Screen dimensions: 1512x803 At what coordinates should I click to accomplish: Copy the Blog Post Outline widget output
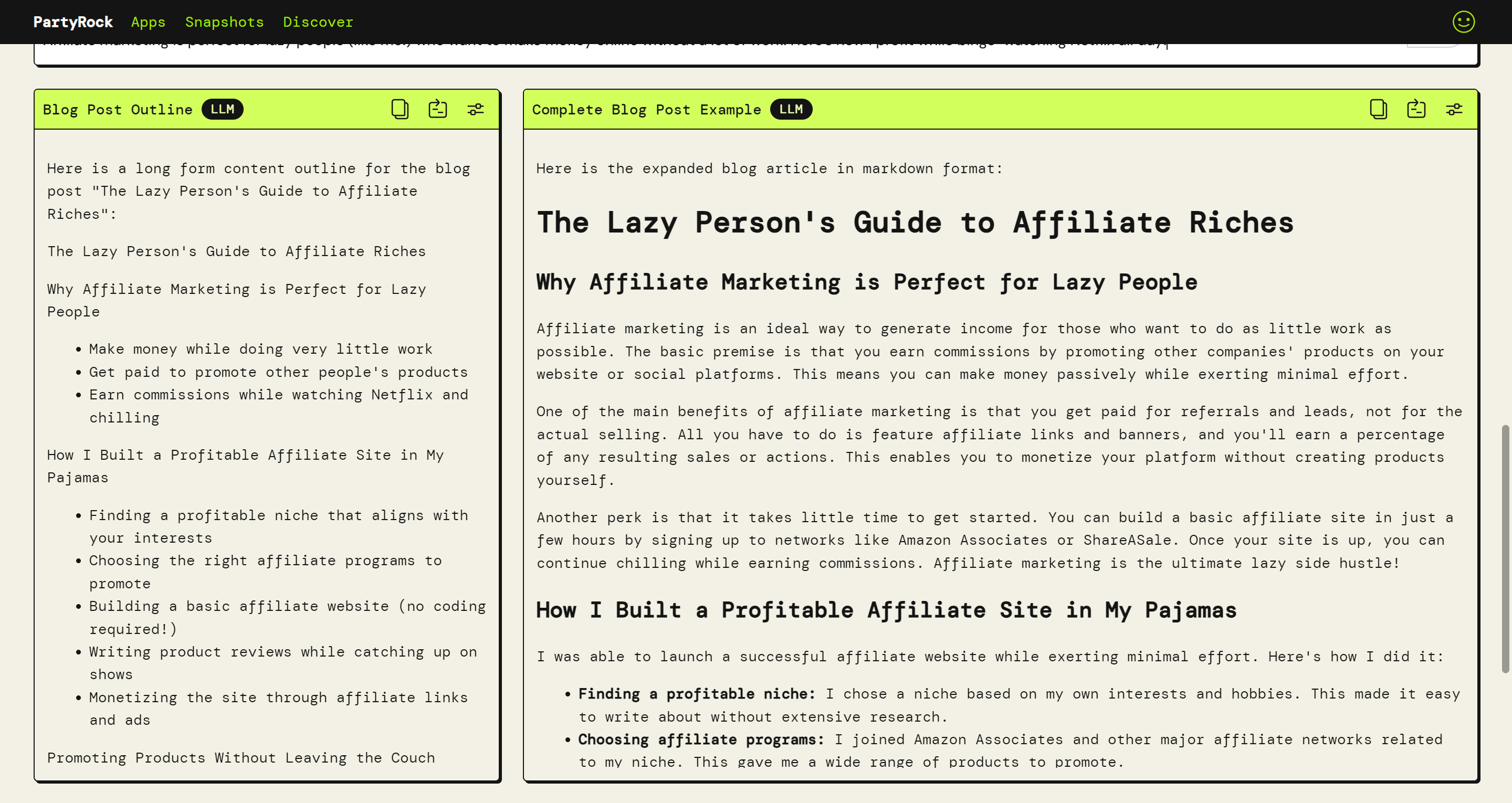pos(400,109)
